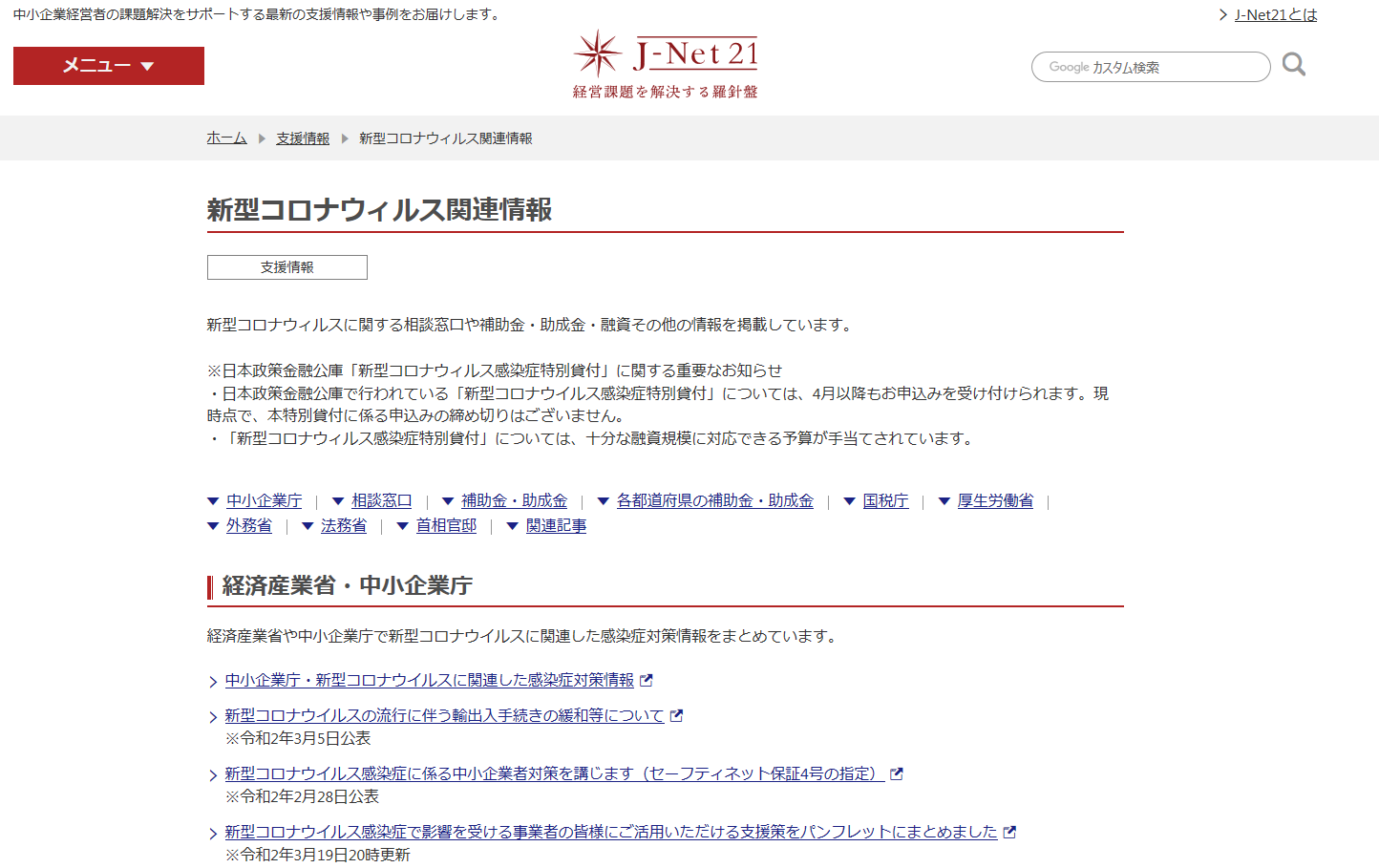The image size is (1379, 868).
Task: Jump to the 首相官邸 section
Action: [446, 525]
